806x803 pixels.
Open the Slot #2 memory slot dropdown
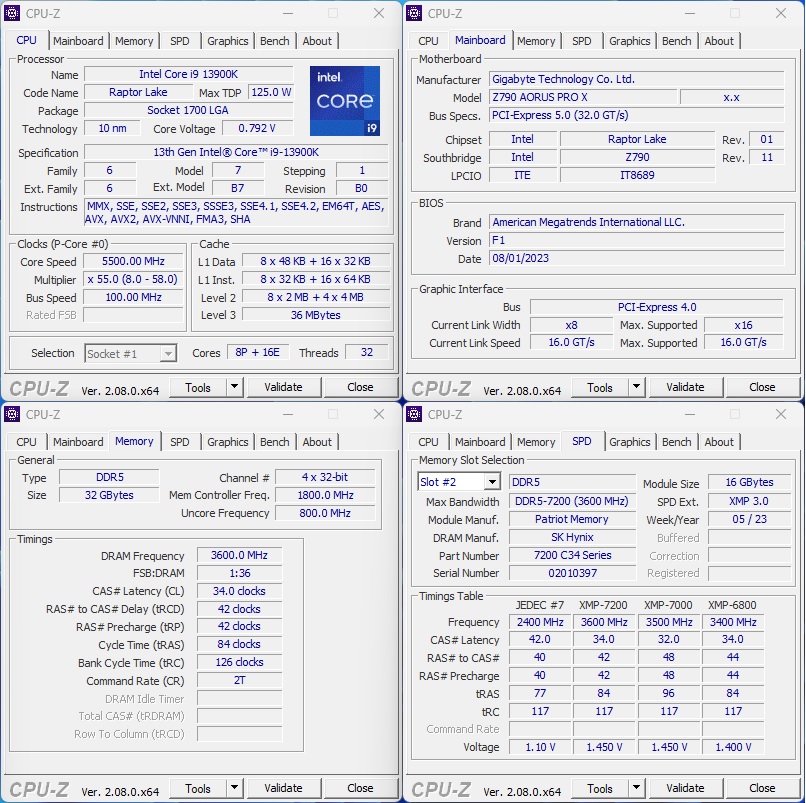coord(459,482)
